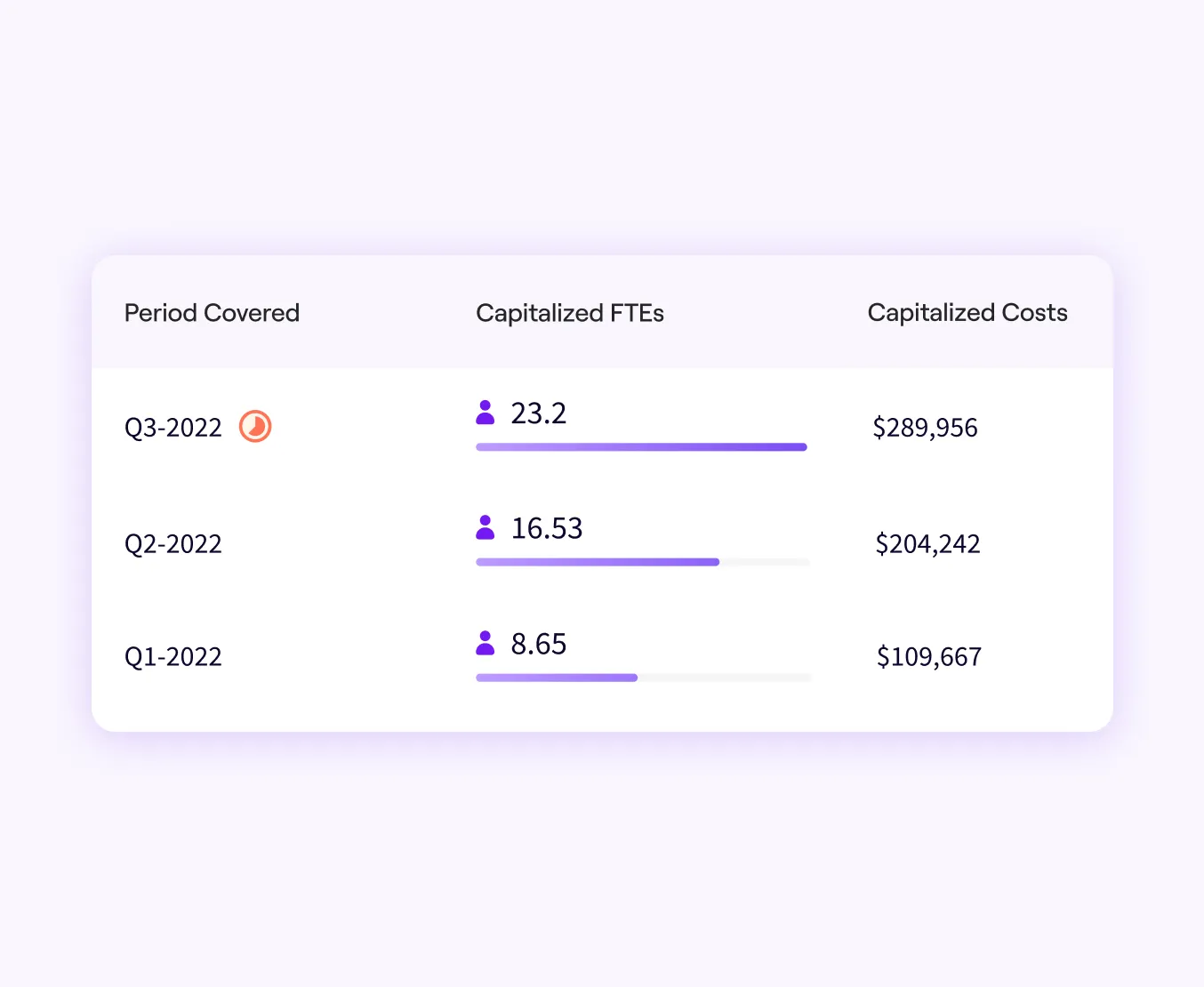Click the Q2-2022 FTE progress bar
This screenshot has width=1204, height=987.
(643, 562)
